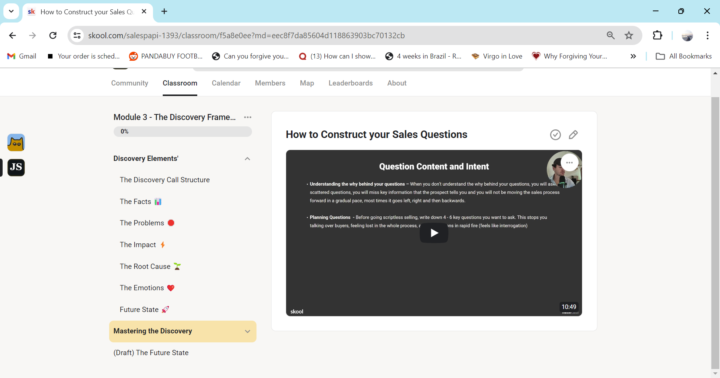Open The Impact lesson
The width and height of the screenshot is (720, 378).
point(142,244)
